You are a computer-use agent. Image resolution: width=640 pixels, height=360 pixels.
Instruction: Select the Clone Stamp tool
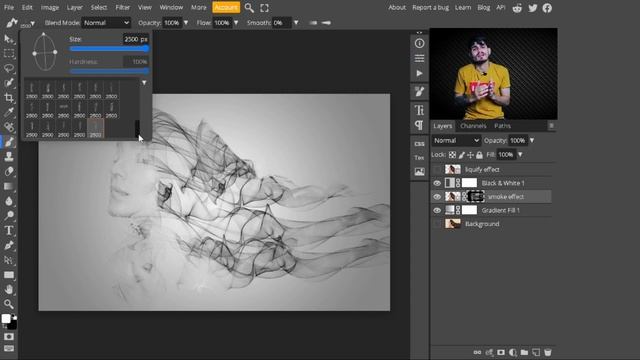click(9, 156)
